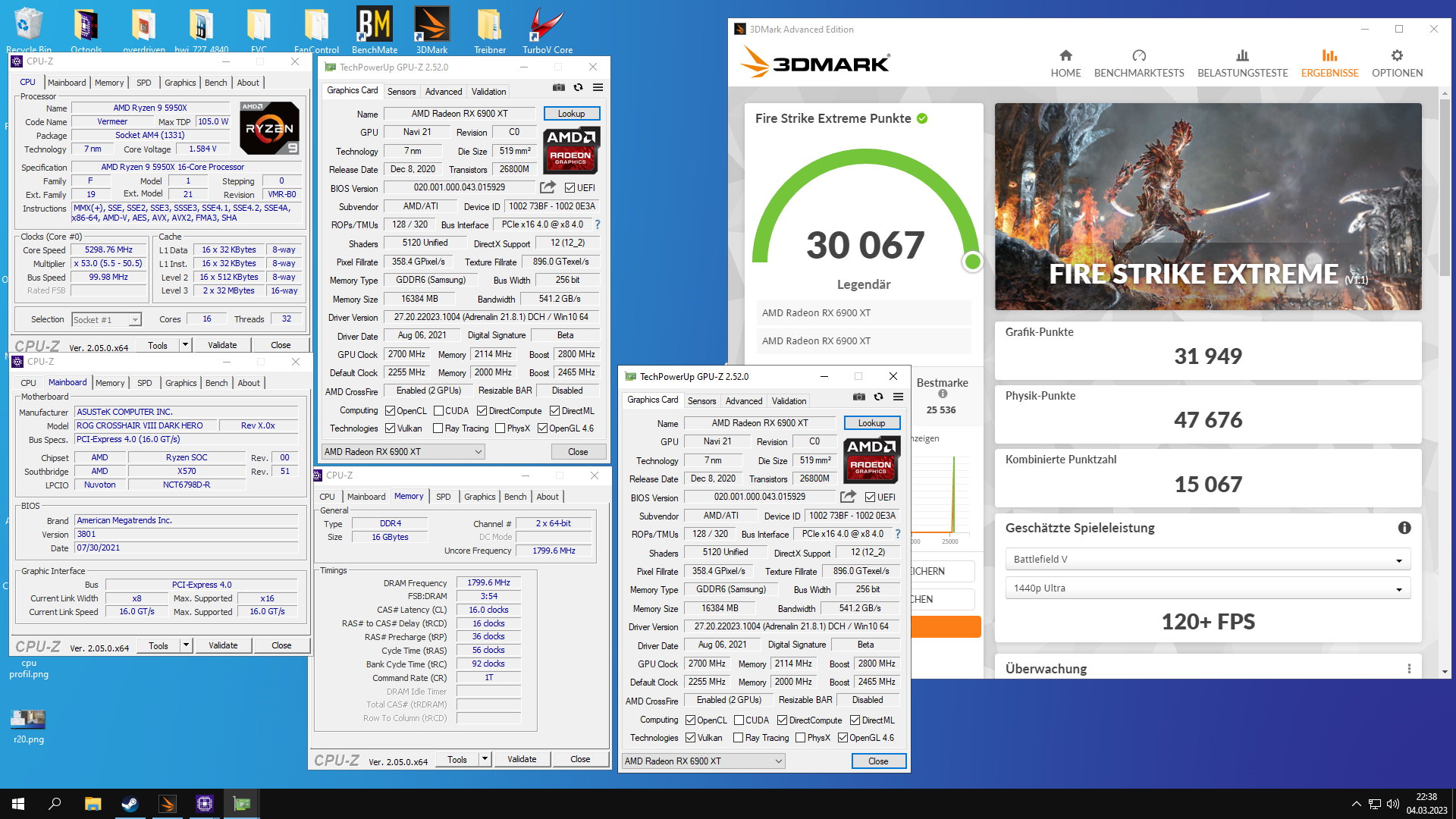Open the Socket #1 selection dropdown in CPU-Z

[106, 319]
